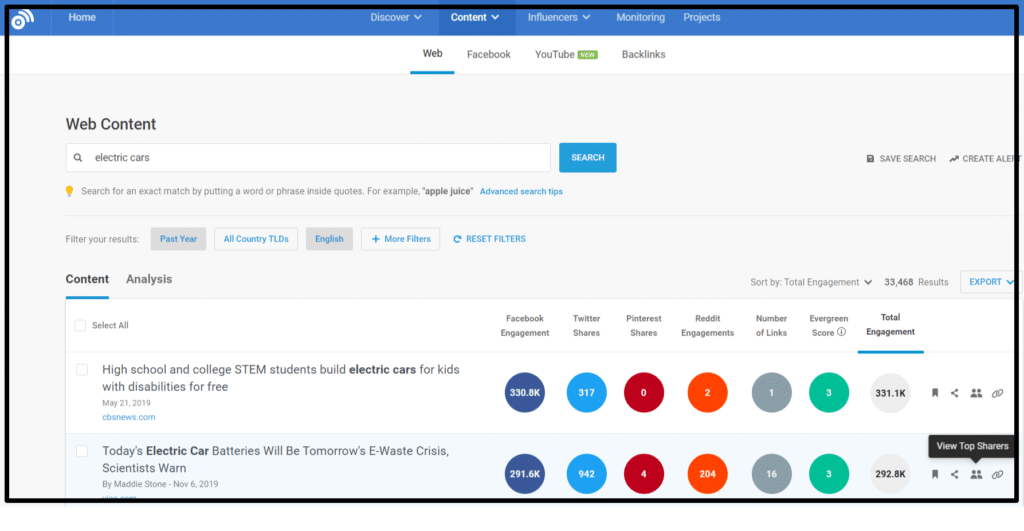Select checkbox beside E-Waste Crisis article

click(82, 451)
